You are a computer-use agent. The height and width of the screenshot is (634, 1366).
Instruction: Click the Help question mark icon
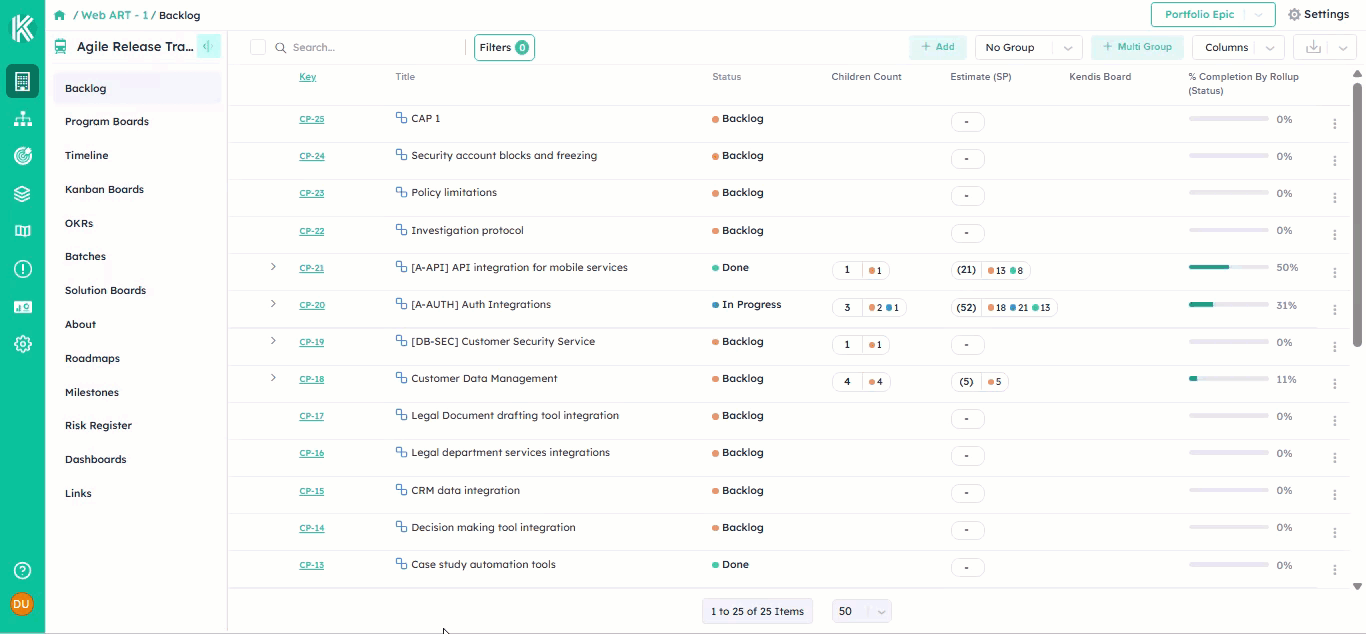pos(22,570)
